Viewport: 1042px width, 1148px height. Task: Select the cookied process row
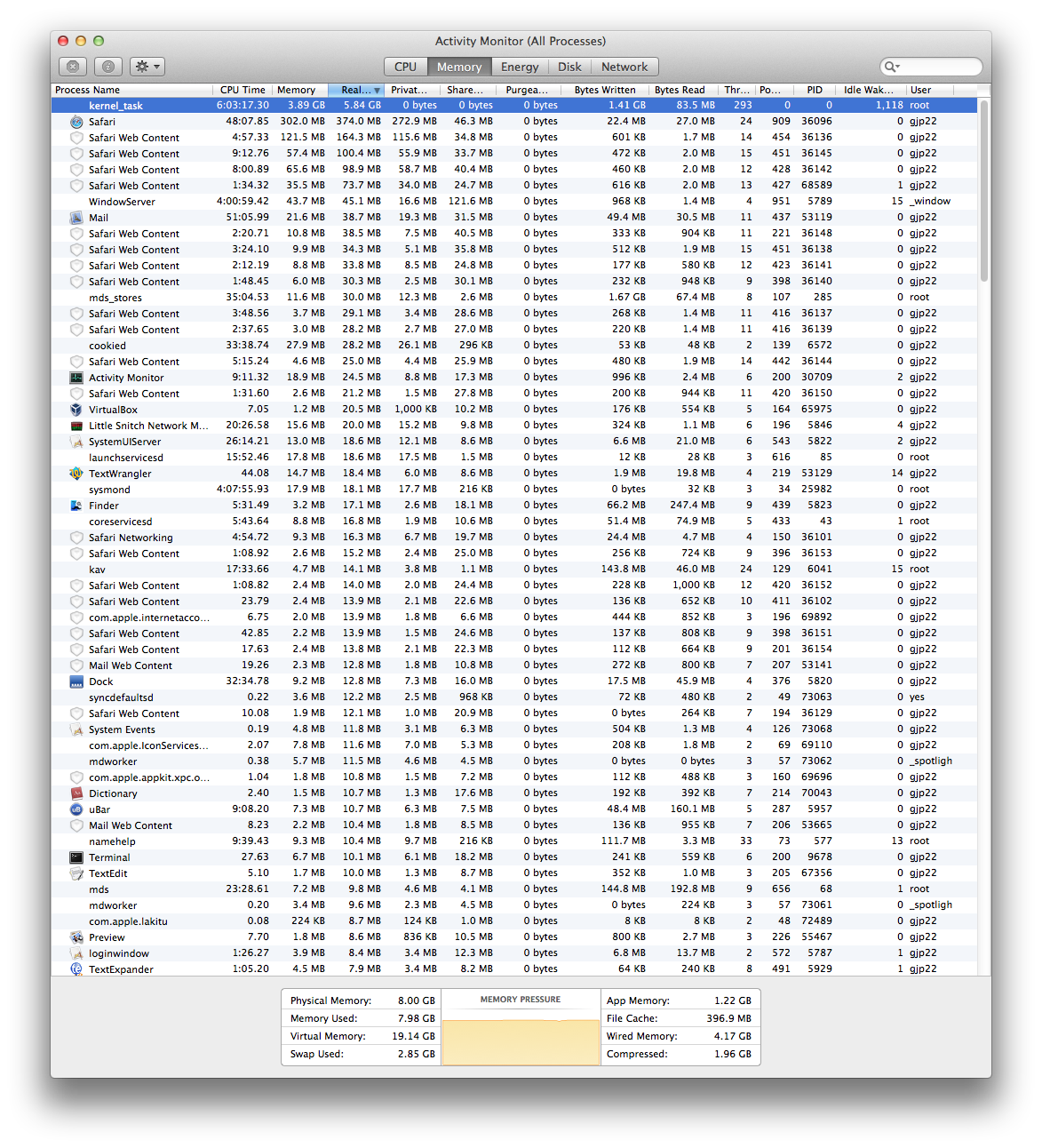[513, 346]
